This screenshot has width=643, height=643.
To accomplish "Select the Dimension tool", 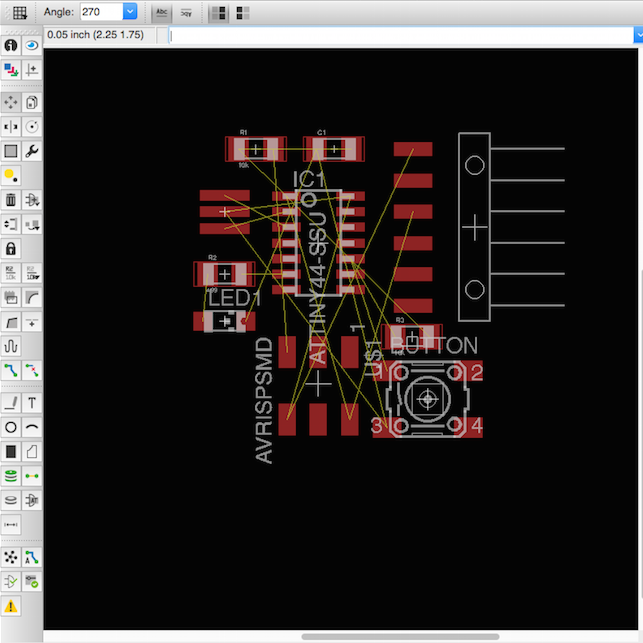I will (x=11, y=525).
